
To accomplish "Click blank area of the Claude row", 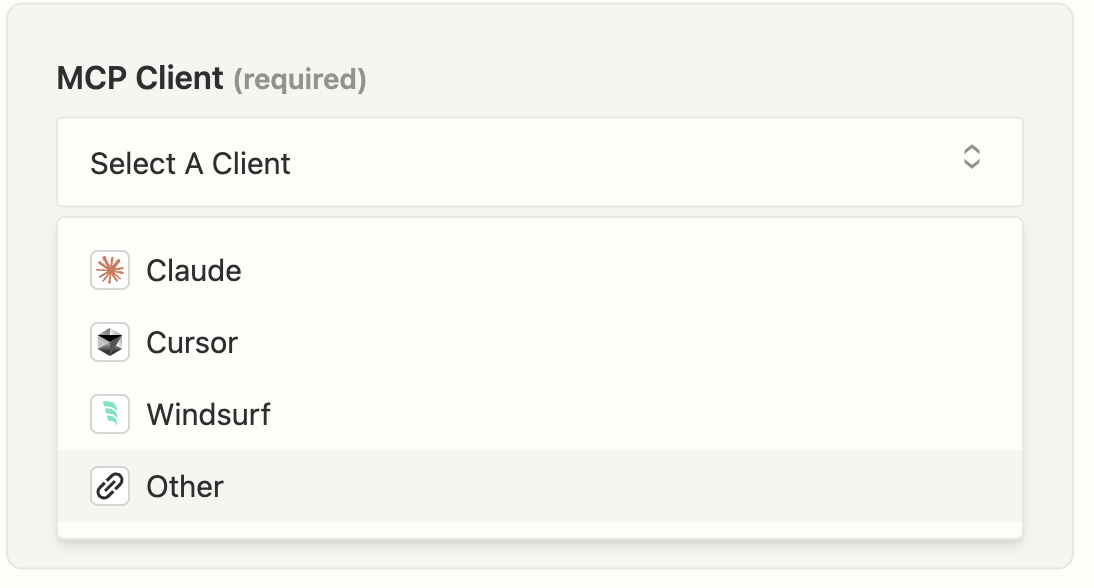I will (628, 271).
